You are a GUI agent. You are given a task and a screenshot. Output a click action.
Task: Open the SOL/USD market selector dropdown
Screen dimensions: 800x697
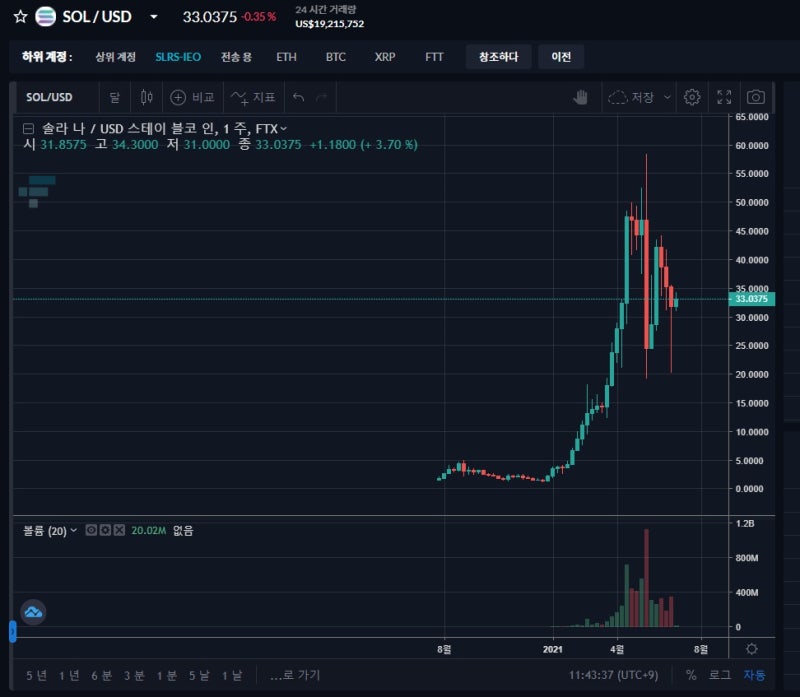154,17
